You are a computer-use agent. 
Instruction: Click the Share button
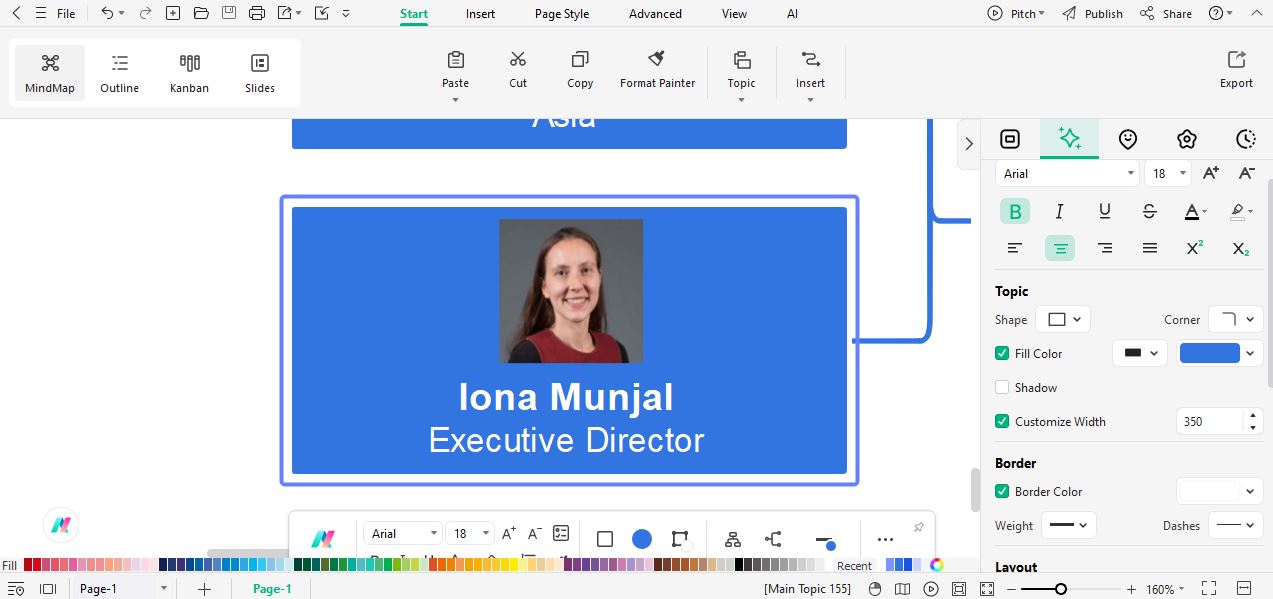tap(1166, 14)
